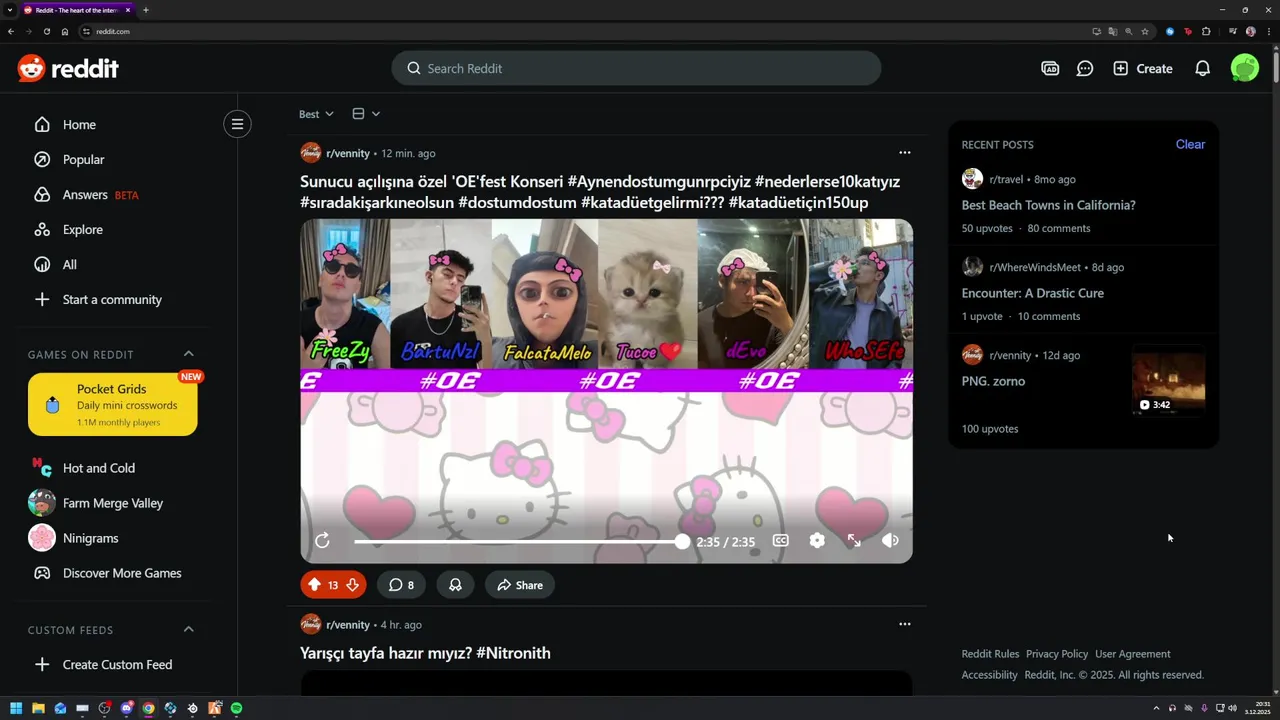
Task: Click the Create post button
Action: pos(1143,68)
